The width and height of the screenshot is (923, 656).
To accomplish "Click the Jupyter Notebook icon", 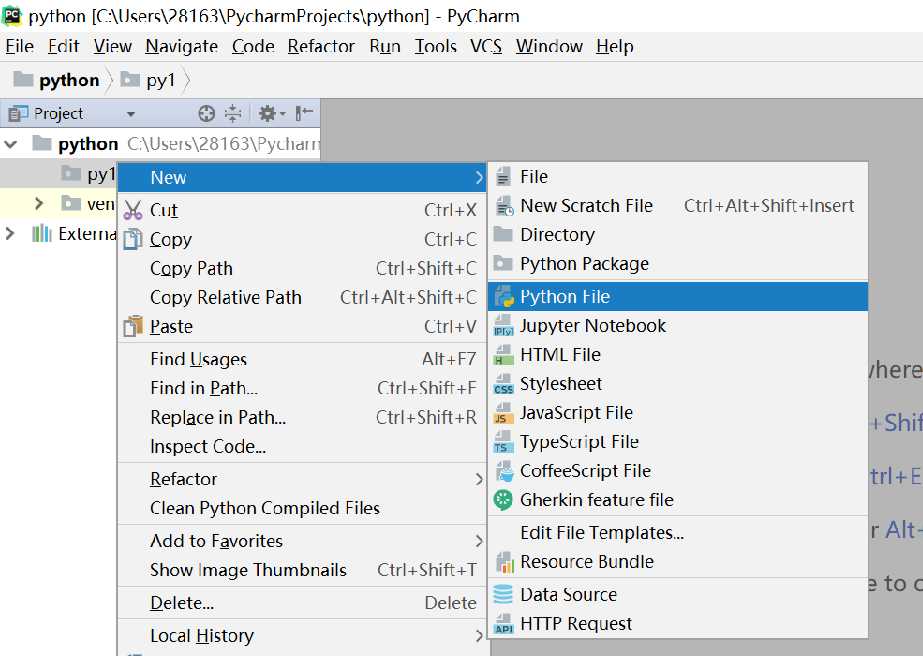I will point(504,326).
